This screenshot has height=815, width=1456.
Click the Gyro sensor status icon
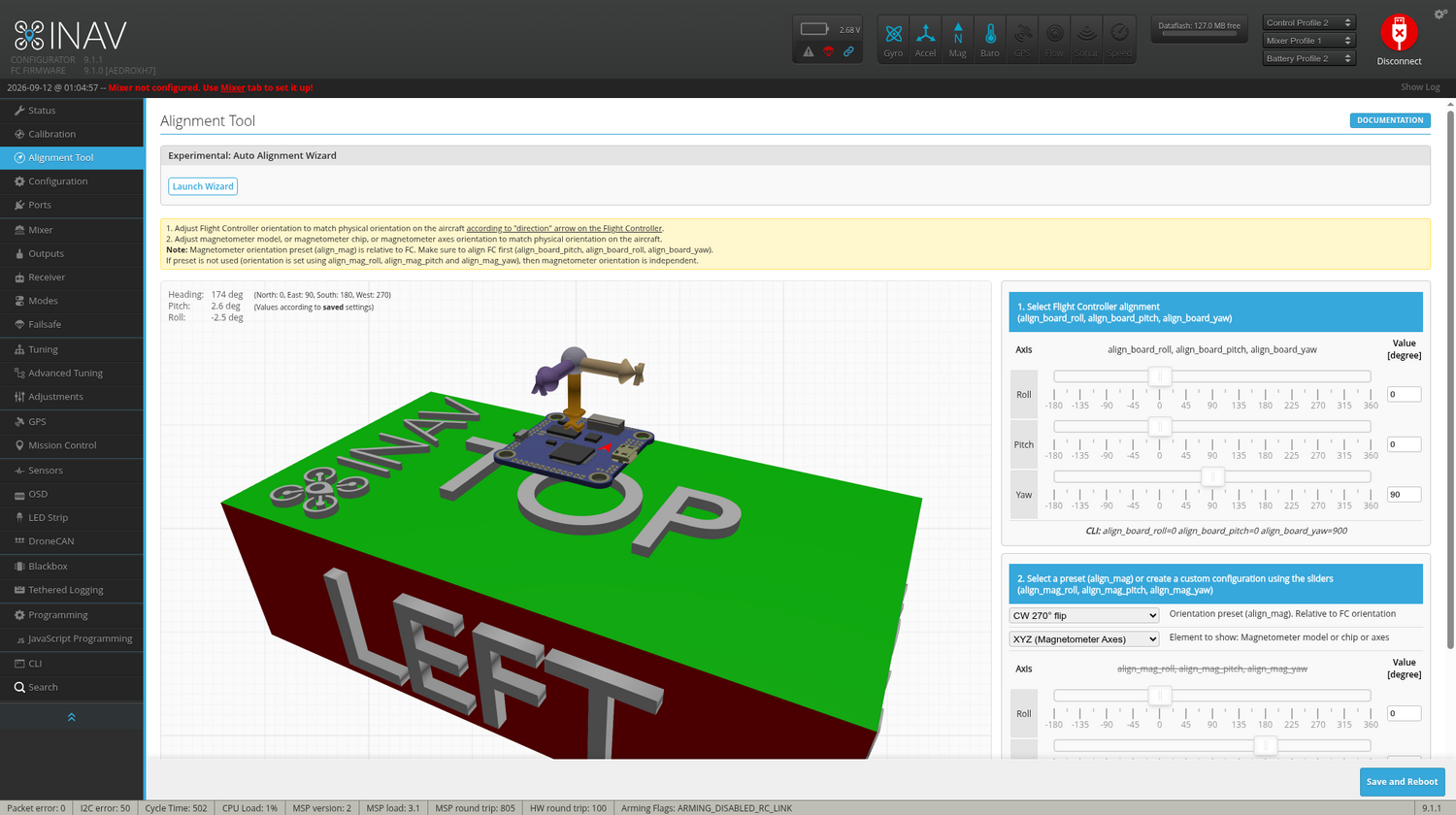(x=894, y=40)
